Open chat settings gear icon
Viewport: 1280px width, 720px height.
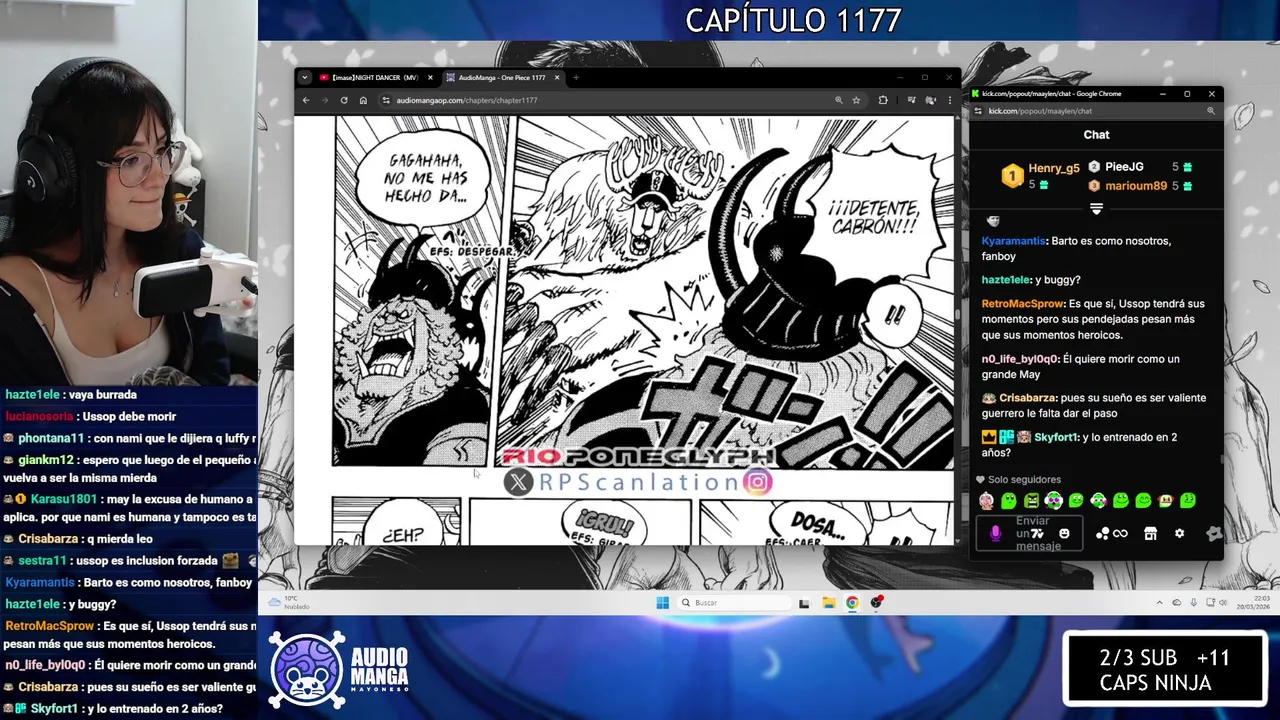click(x=1180, y=534)
